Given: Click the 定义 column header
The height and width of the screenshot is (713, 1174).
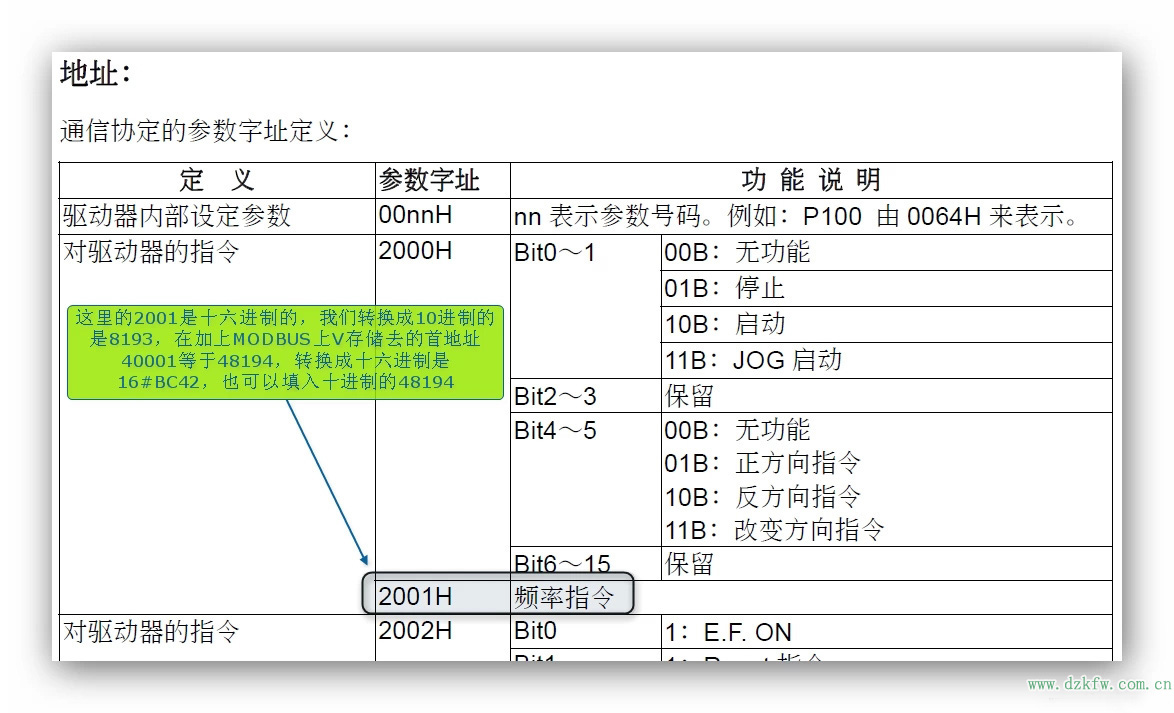Looking at the screenshot, I should (x=217, y=180).
